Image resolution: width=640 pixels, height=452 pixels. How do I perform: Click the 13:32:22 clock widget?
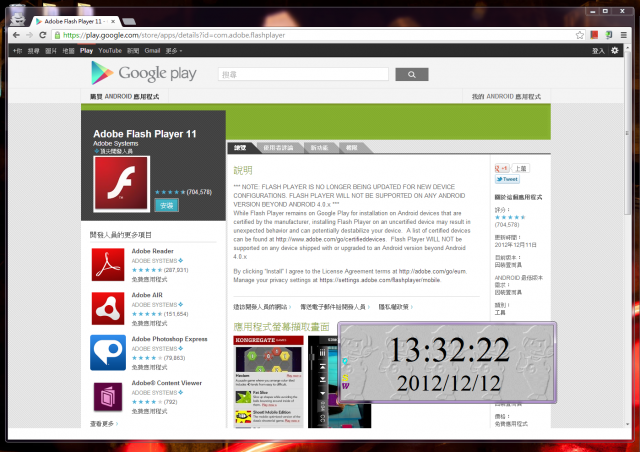coord(447,362)
